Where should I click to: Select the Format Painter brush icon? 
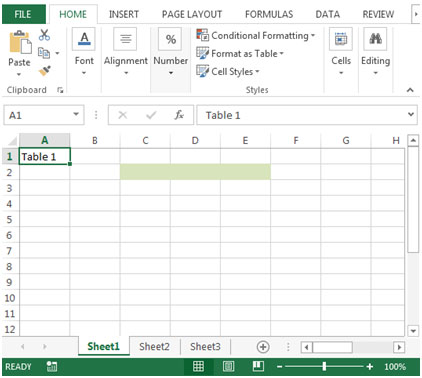click(44, 71)
